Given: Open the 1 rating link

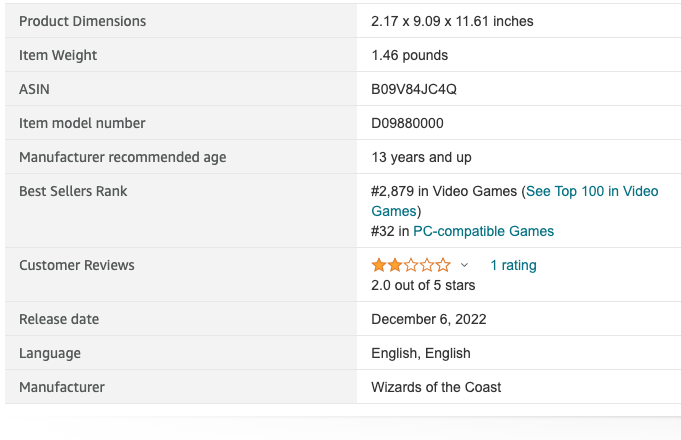Looking at the screenshot, I should point(513,265).
